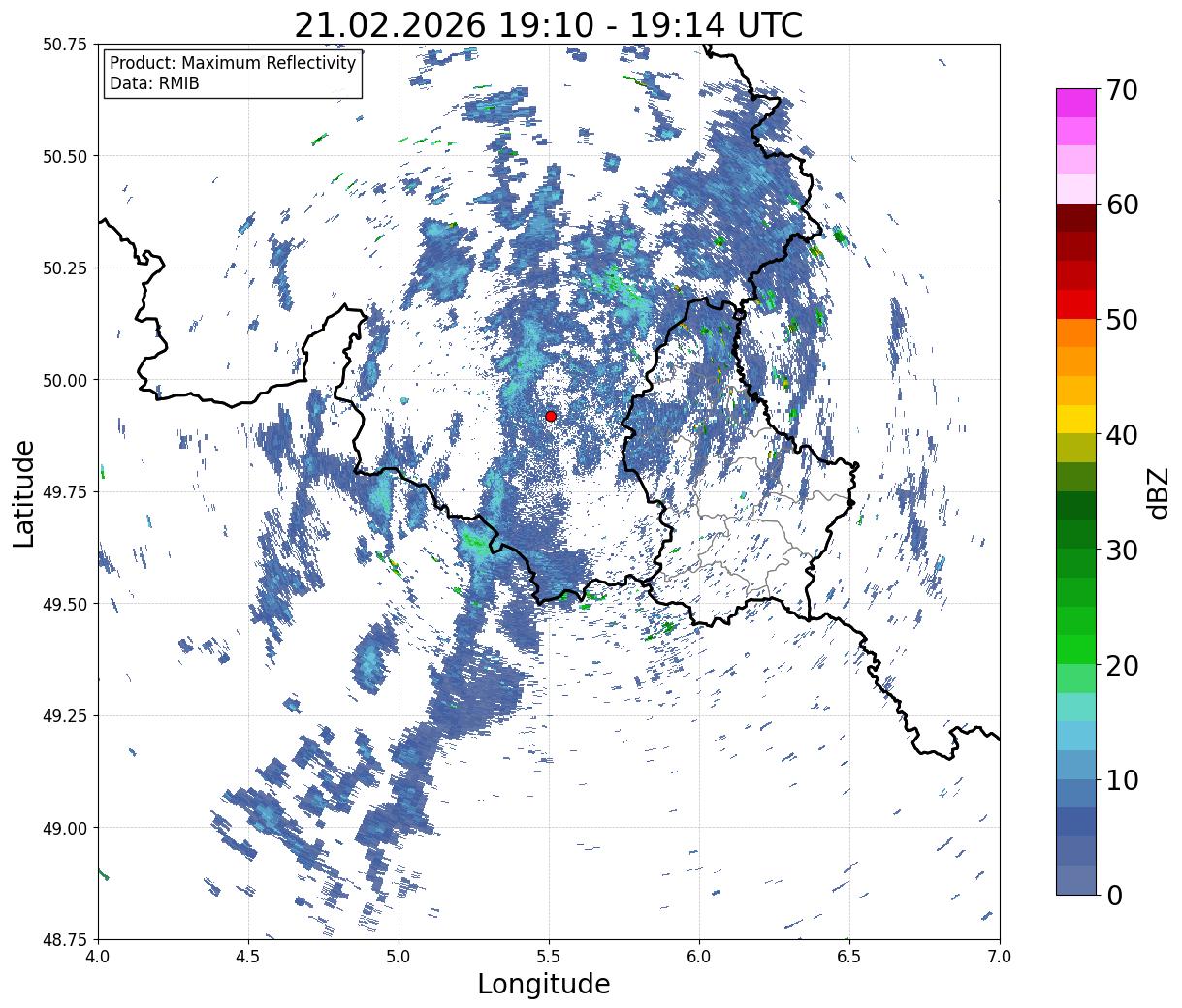Click the colorbar tick label 40

[x=1122, y=435]
